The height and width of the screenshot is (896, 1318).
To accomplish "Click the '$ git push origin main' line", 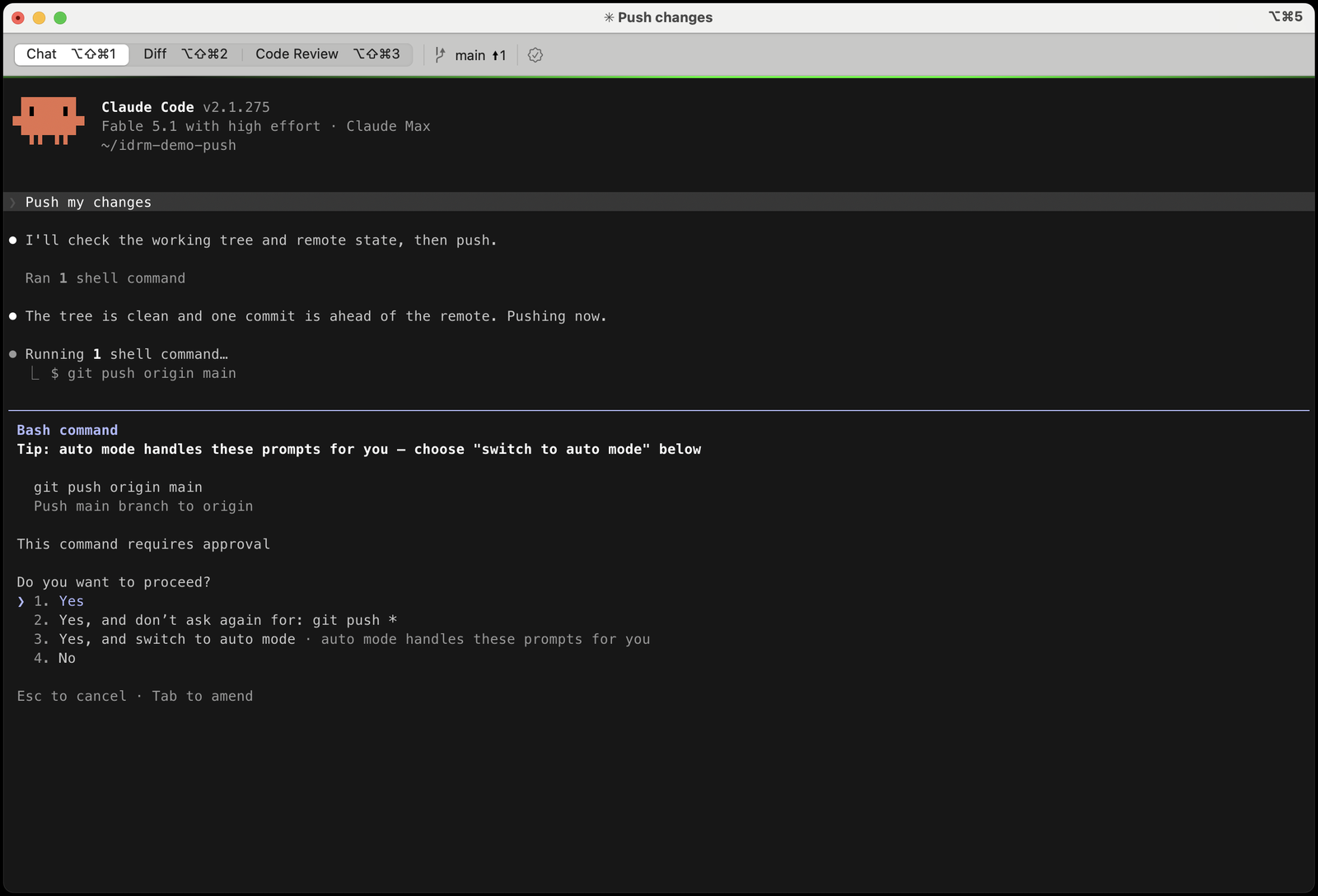I will tap(143, 373).
